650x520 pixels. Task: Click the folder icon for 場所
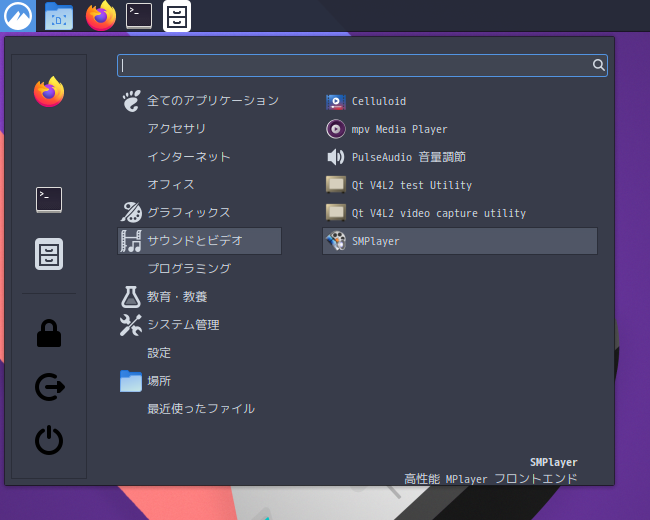(131, 381)
